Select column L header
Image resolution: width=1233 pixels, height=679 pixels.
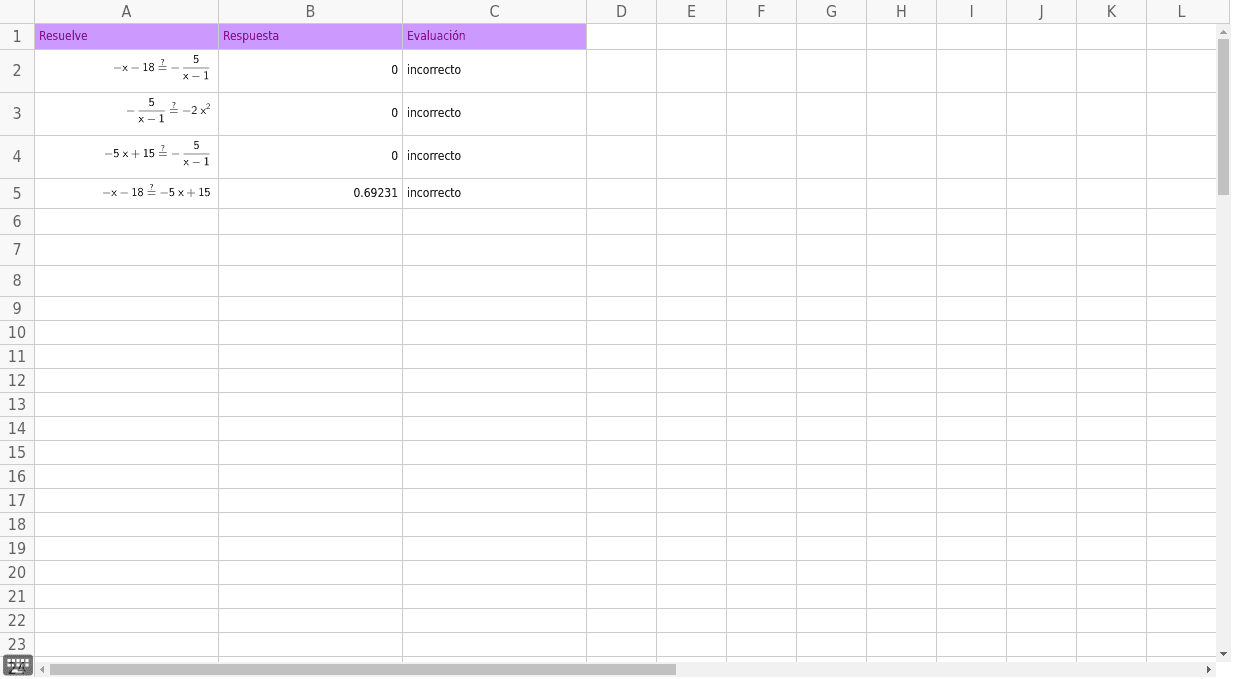coord(1181,12)
